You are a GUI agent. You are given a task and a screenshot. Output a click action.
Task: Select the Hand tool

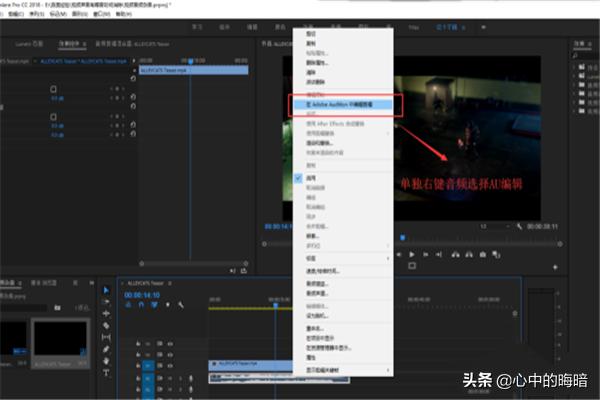(106, 361)
